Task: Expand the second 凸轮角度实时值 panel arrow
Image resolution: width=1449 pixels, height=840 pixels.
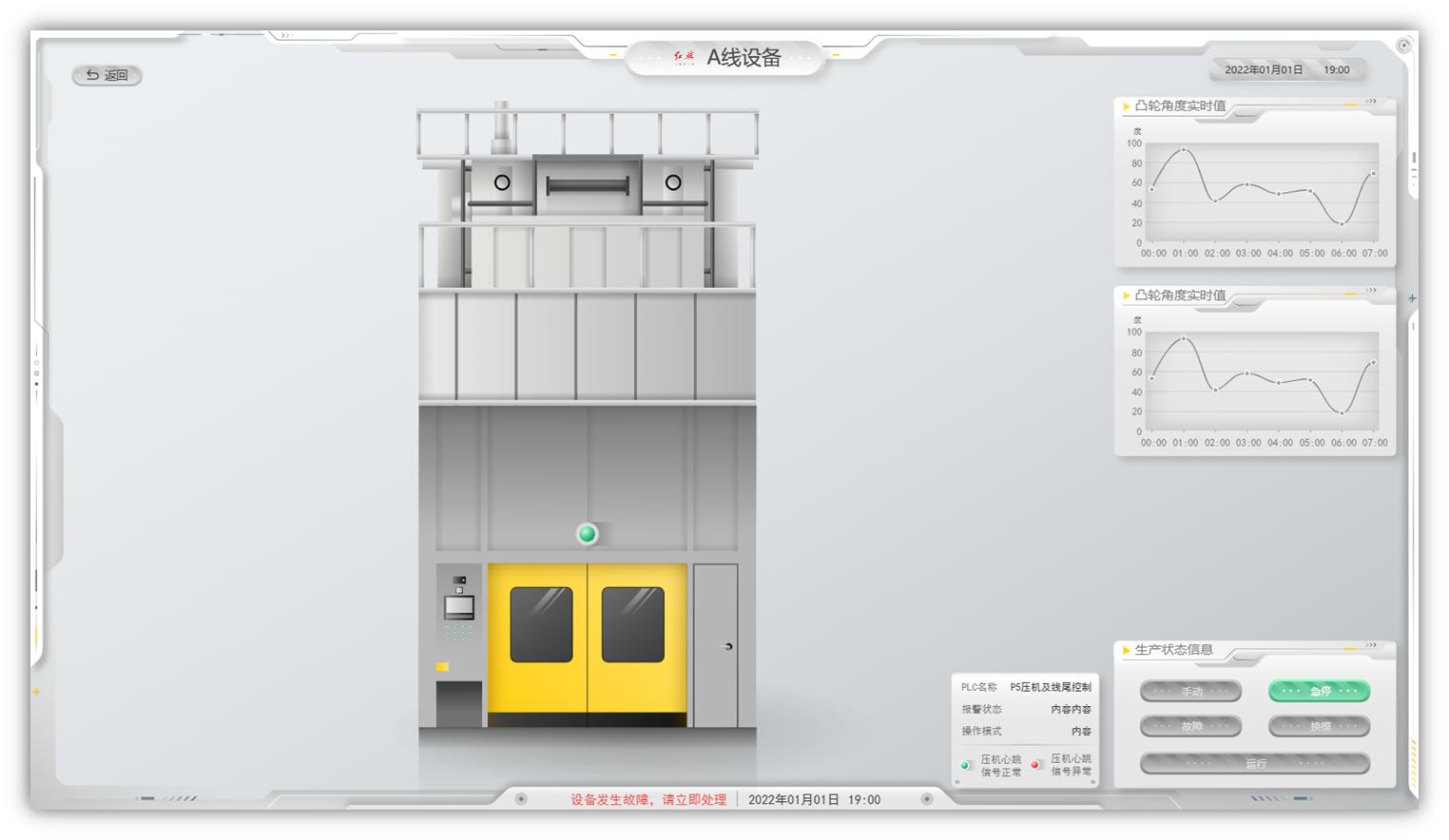Action: (x=1371, y=291)
